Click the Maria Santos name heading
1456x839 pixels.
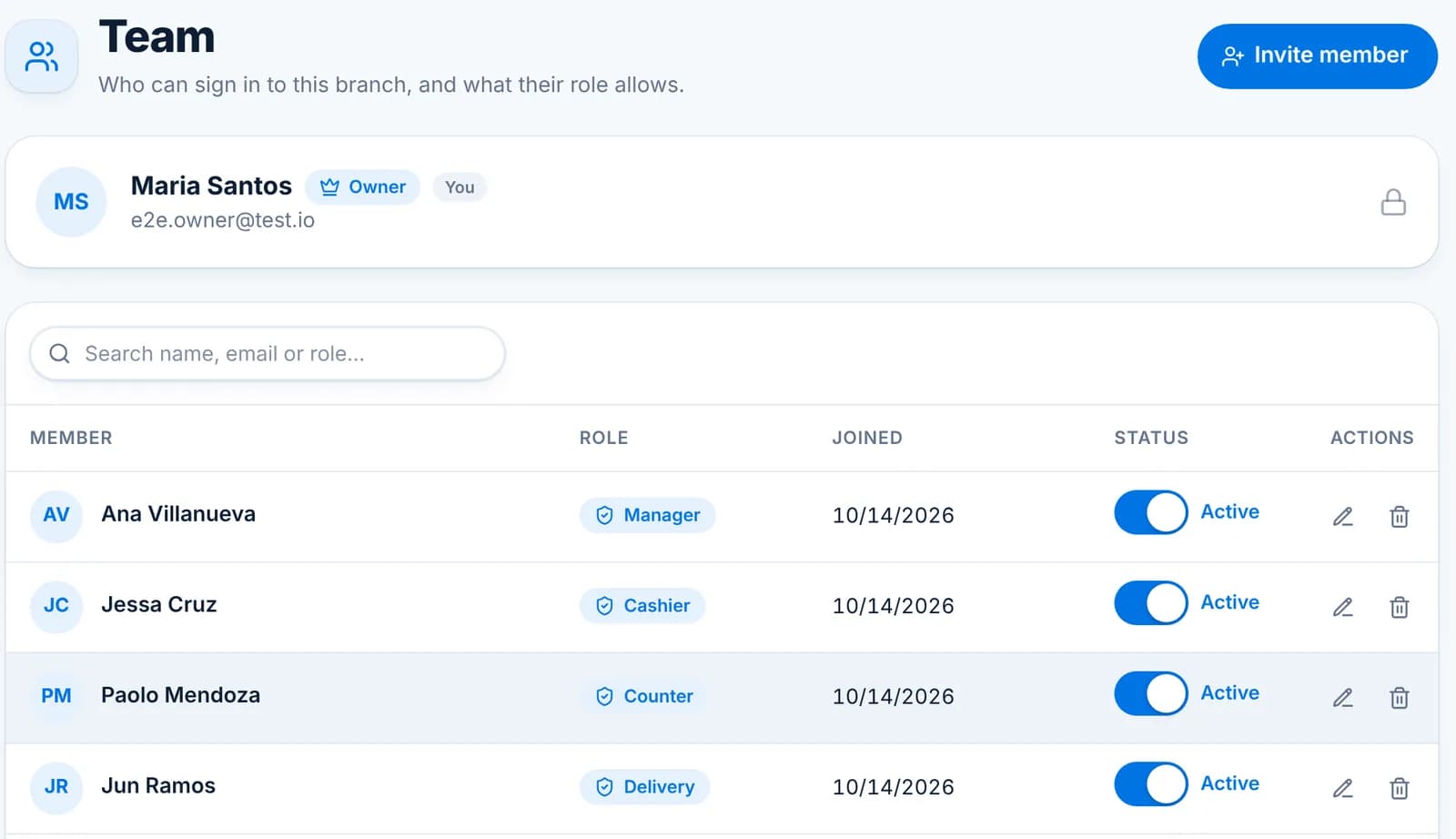tap(211, 186)
